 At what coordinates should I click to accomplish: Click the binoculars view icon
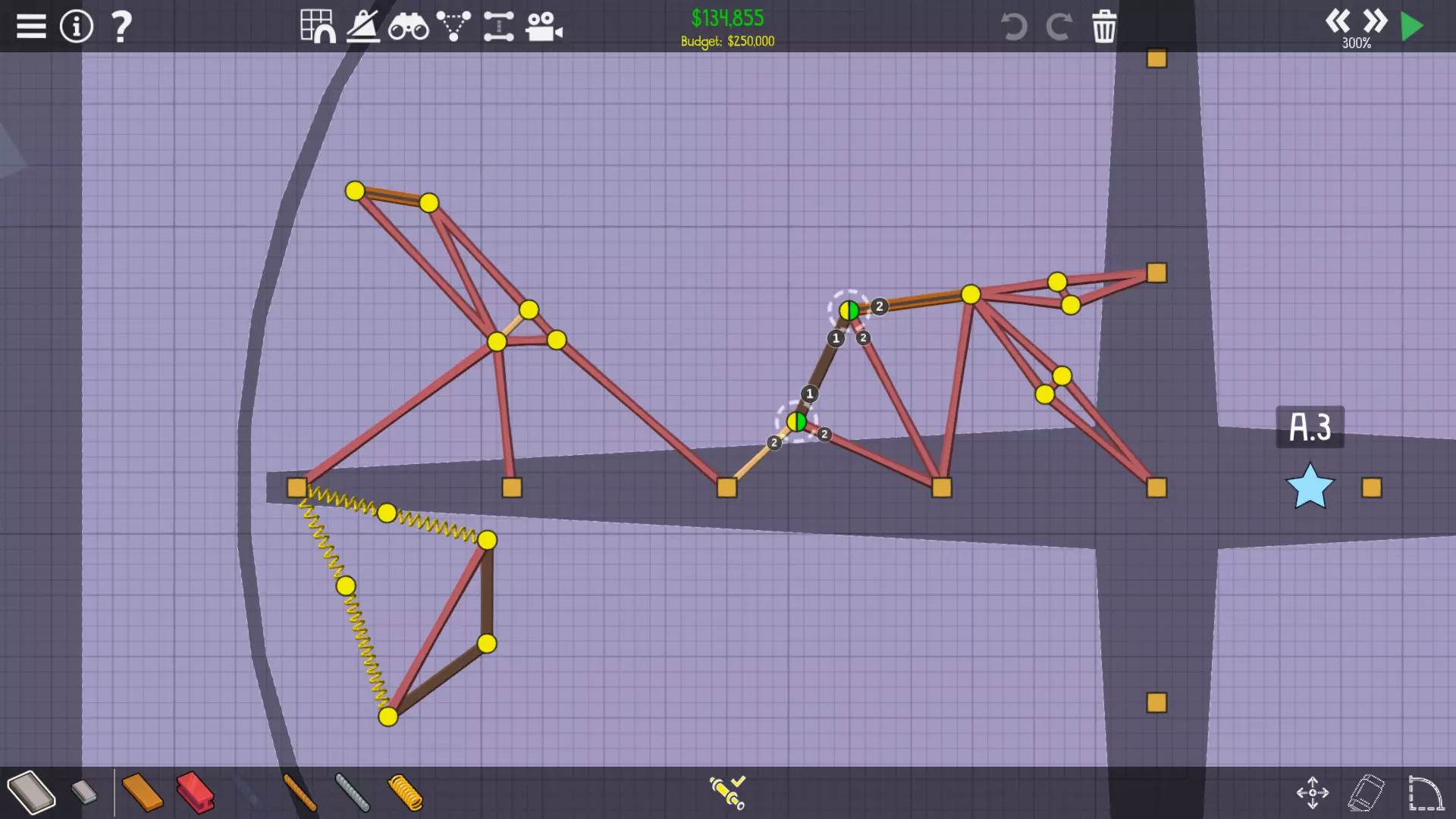[408, 27]
